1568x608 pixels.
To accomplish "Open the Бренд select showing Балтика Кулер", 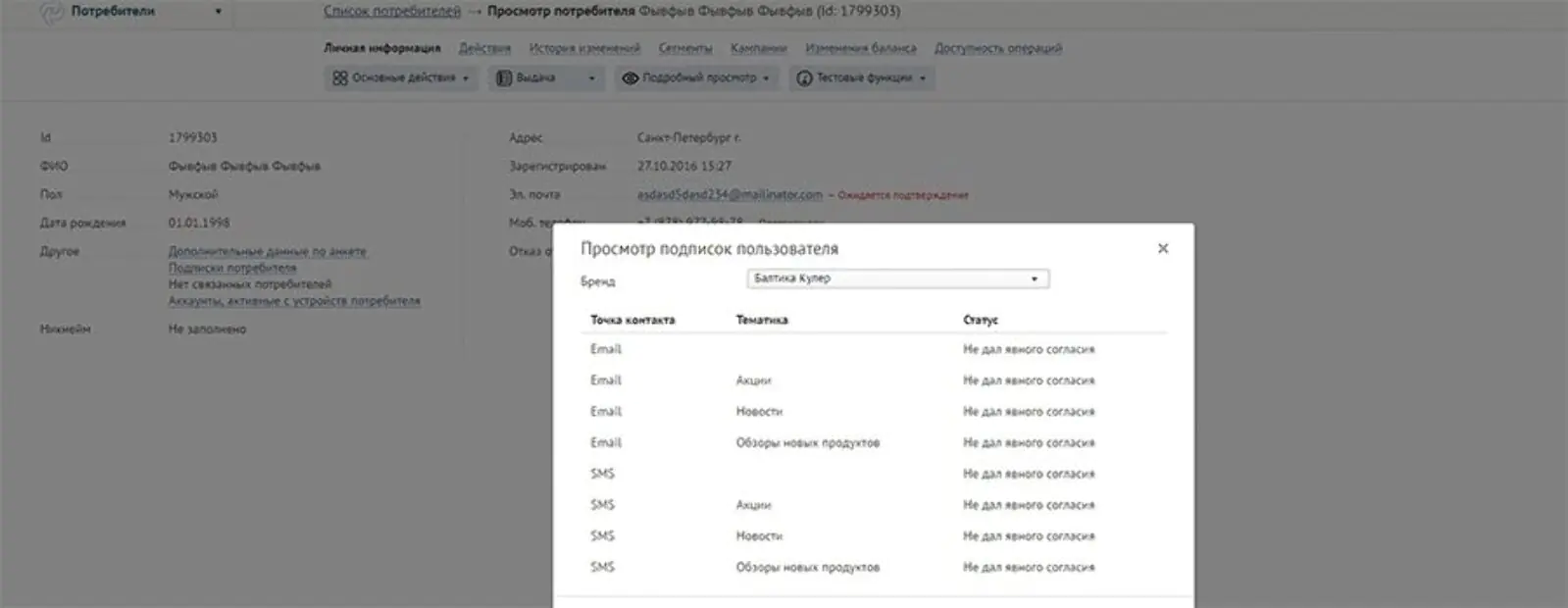I will [897, 279].
